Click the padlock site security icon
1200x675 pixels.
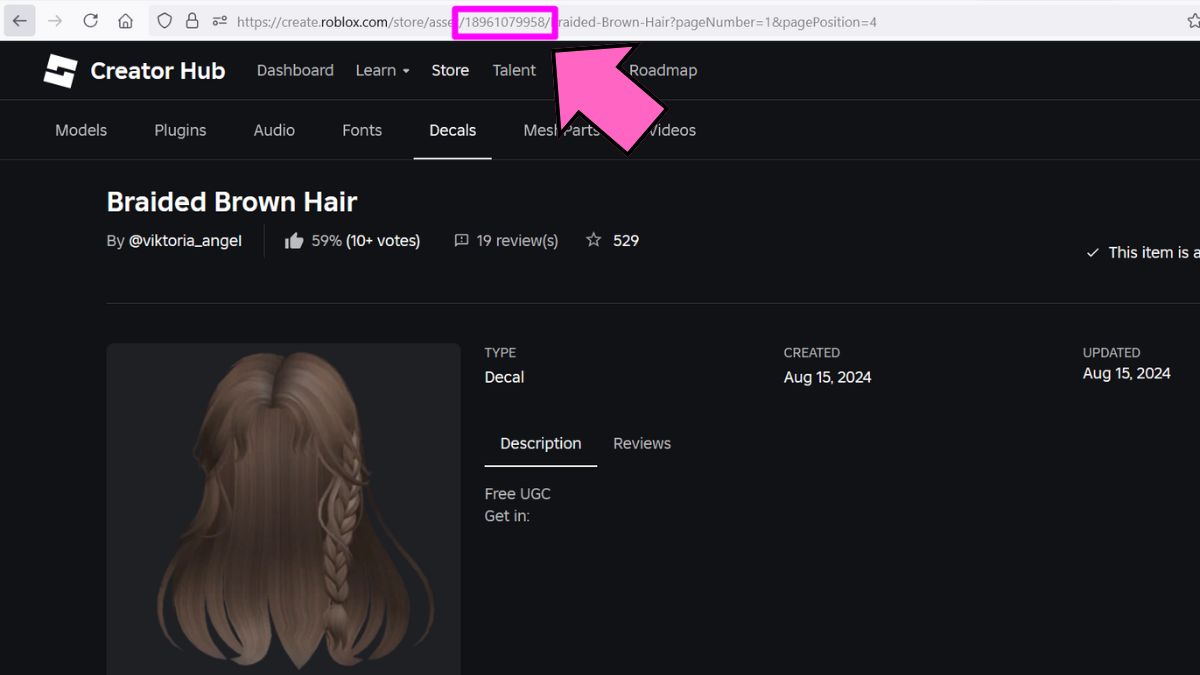coord(193,21)
